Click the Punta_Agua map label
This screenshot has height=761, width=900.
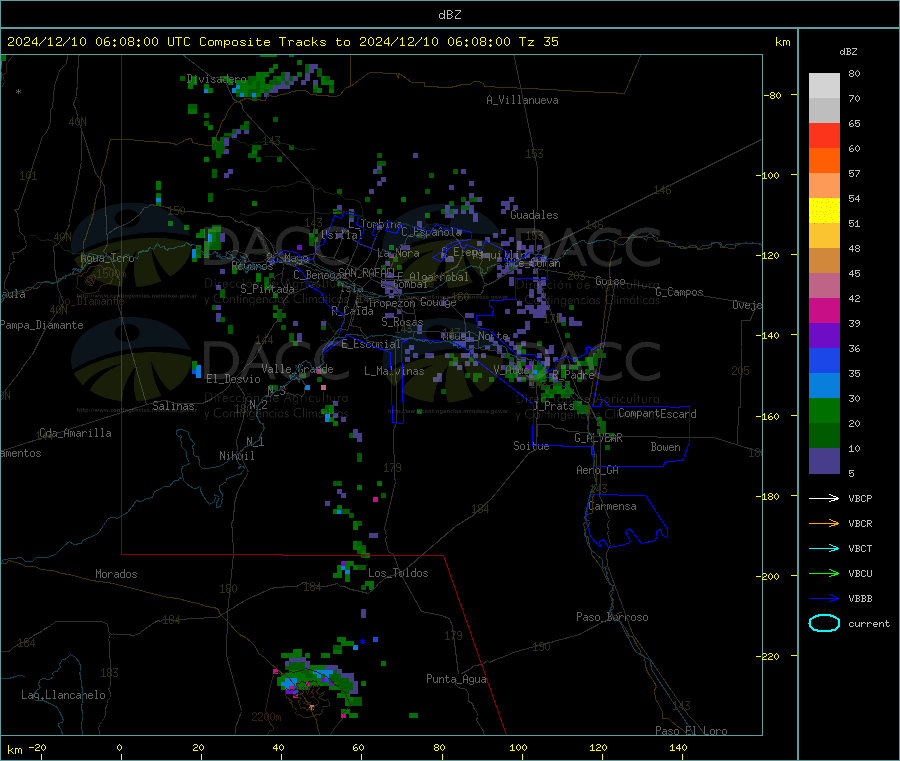(x=456, y=680)
